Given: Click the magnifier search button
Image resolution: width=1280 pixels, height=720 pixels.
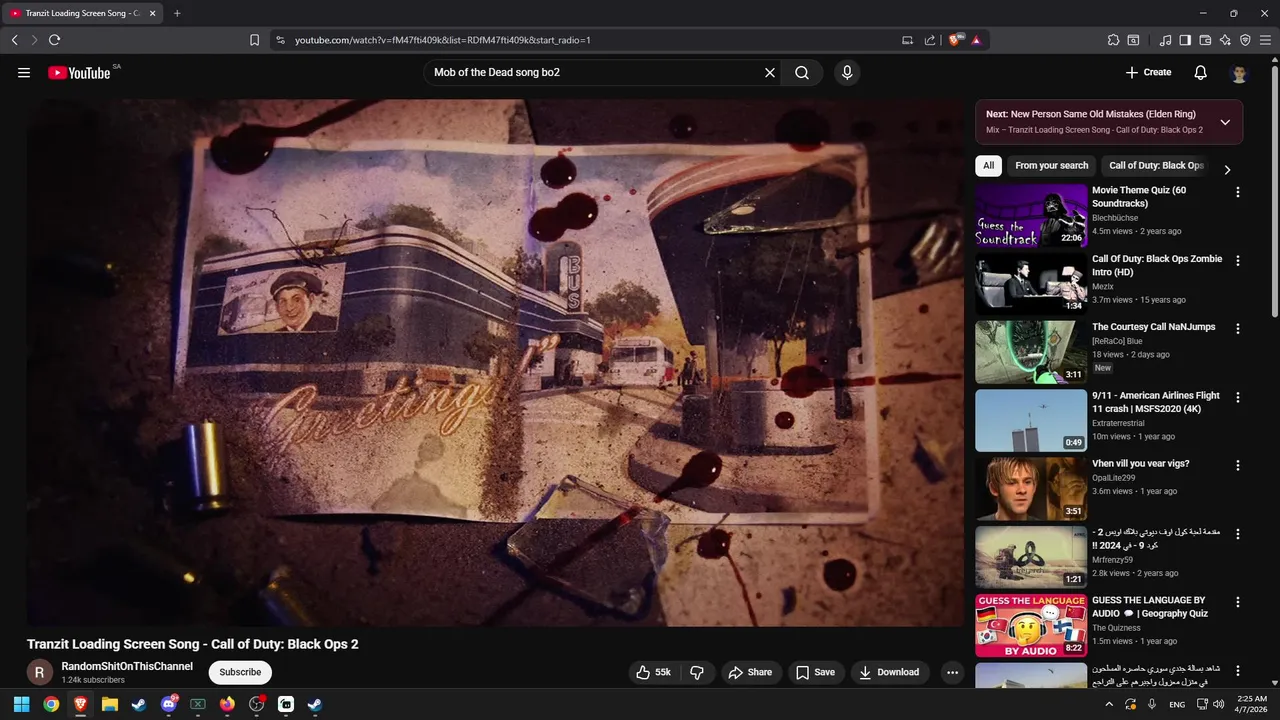Looking at the screenshot, I should pyautogui.click(x=802, y=73).
